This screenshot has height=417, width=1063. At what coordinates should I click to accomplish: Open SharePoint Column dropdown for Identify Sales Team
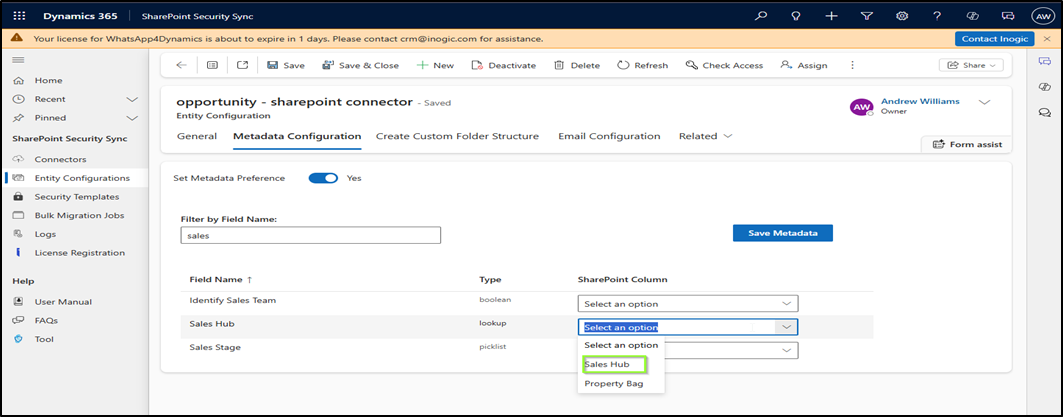tap(688, 303)
